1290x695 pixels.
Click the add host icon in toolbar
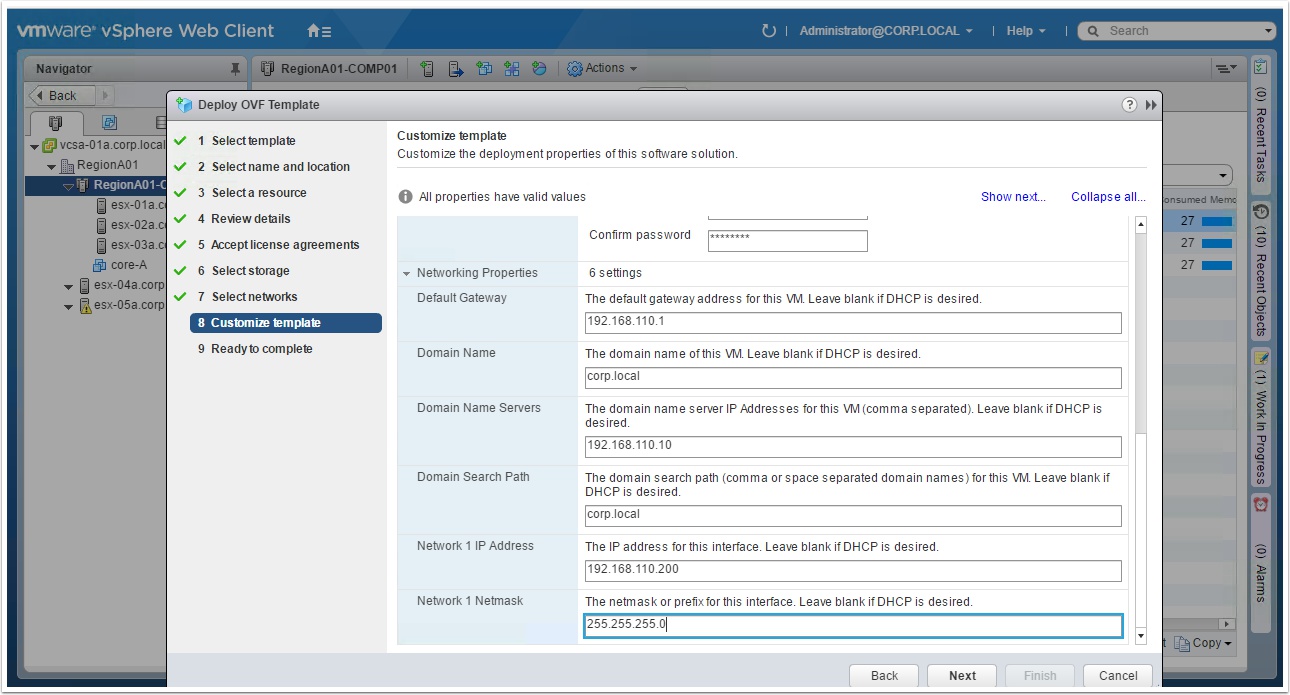pos(427,68)
